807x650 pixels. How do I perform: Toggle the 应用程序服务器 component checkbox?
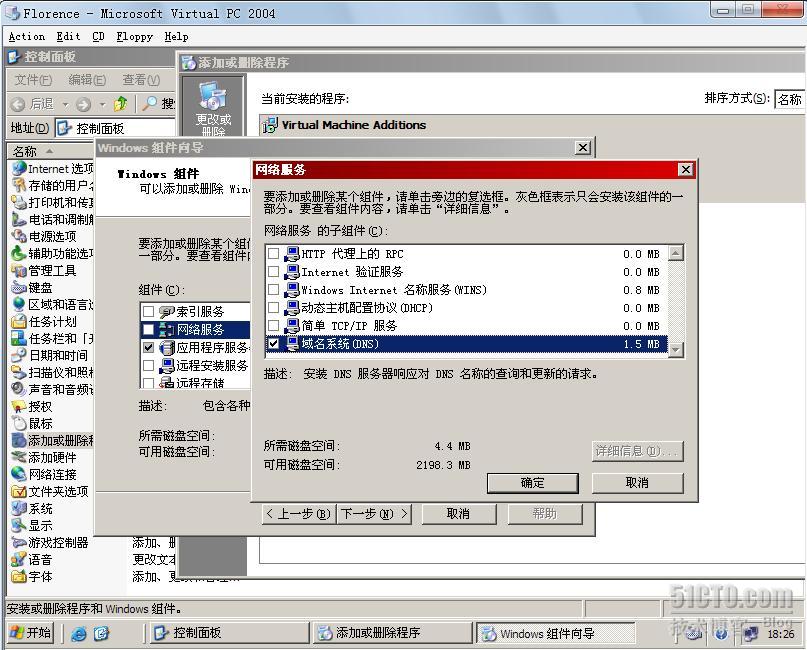[148, 347]
